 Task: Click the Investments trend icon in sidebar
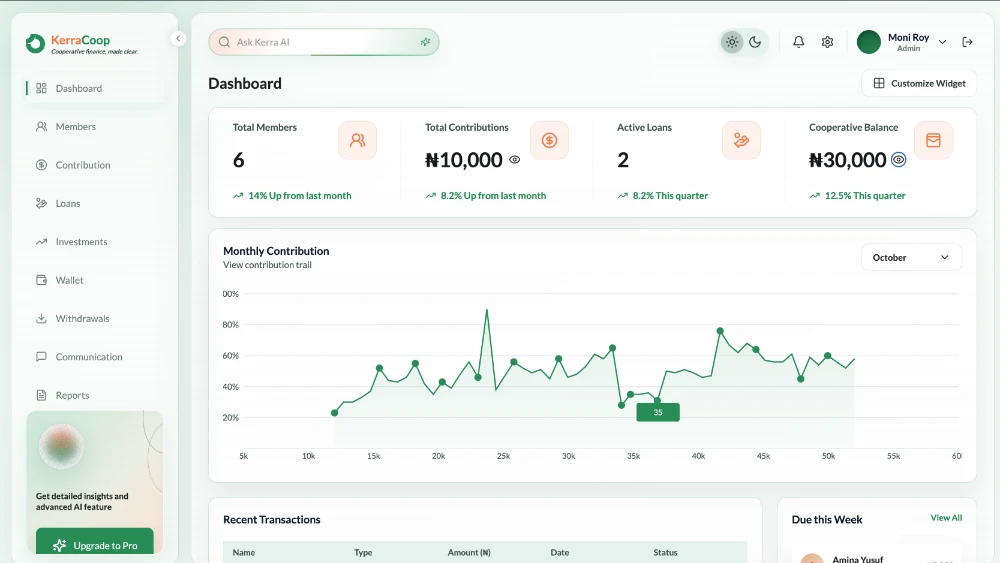pyautogui.click(x=41, y=242)
